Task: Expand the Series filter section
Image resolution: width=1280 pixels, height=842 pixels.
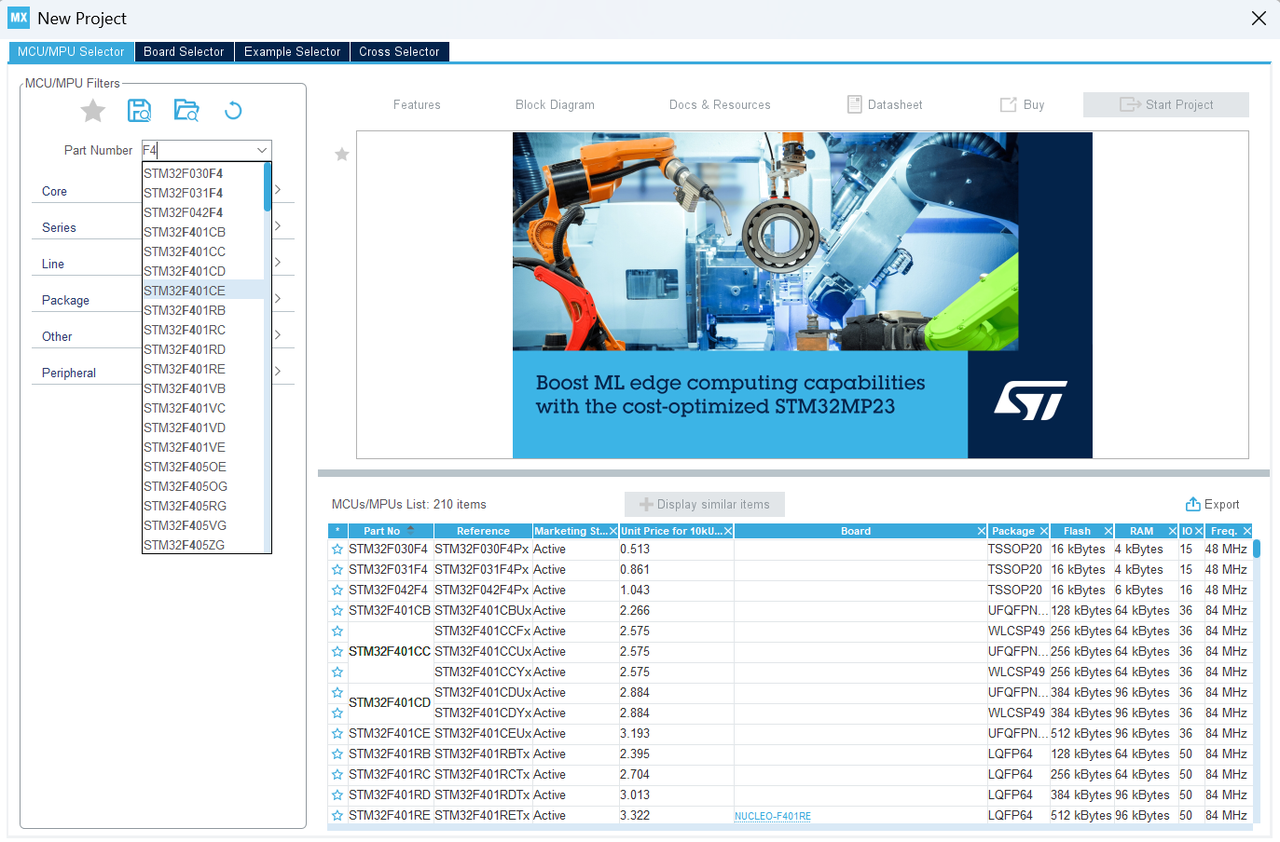Action: tap(277, 226)
